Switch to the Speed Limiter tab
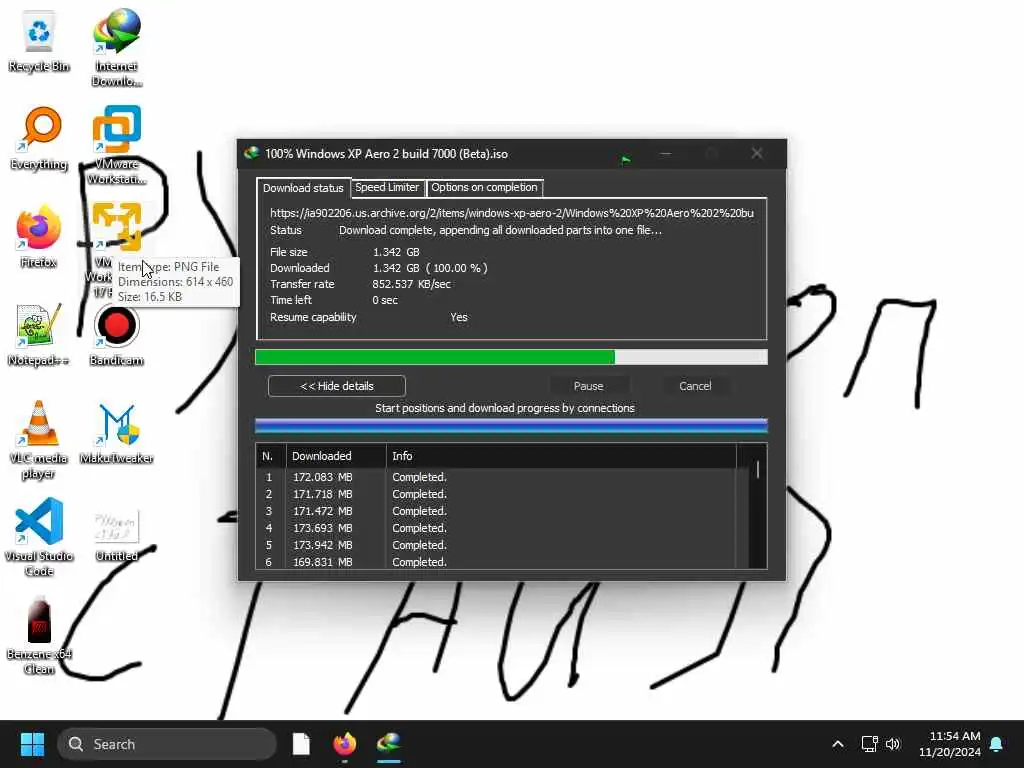Image resolution: width=1024 pixels, height=768 pixels. 387,187
